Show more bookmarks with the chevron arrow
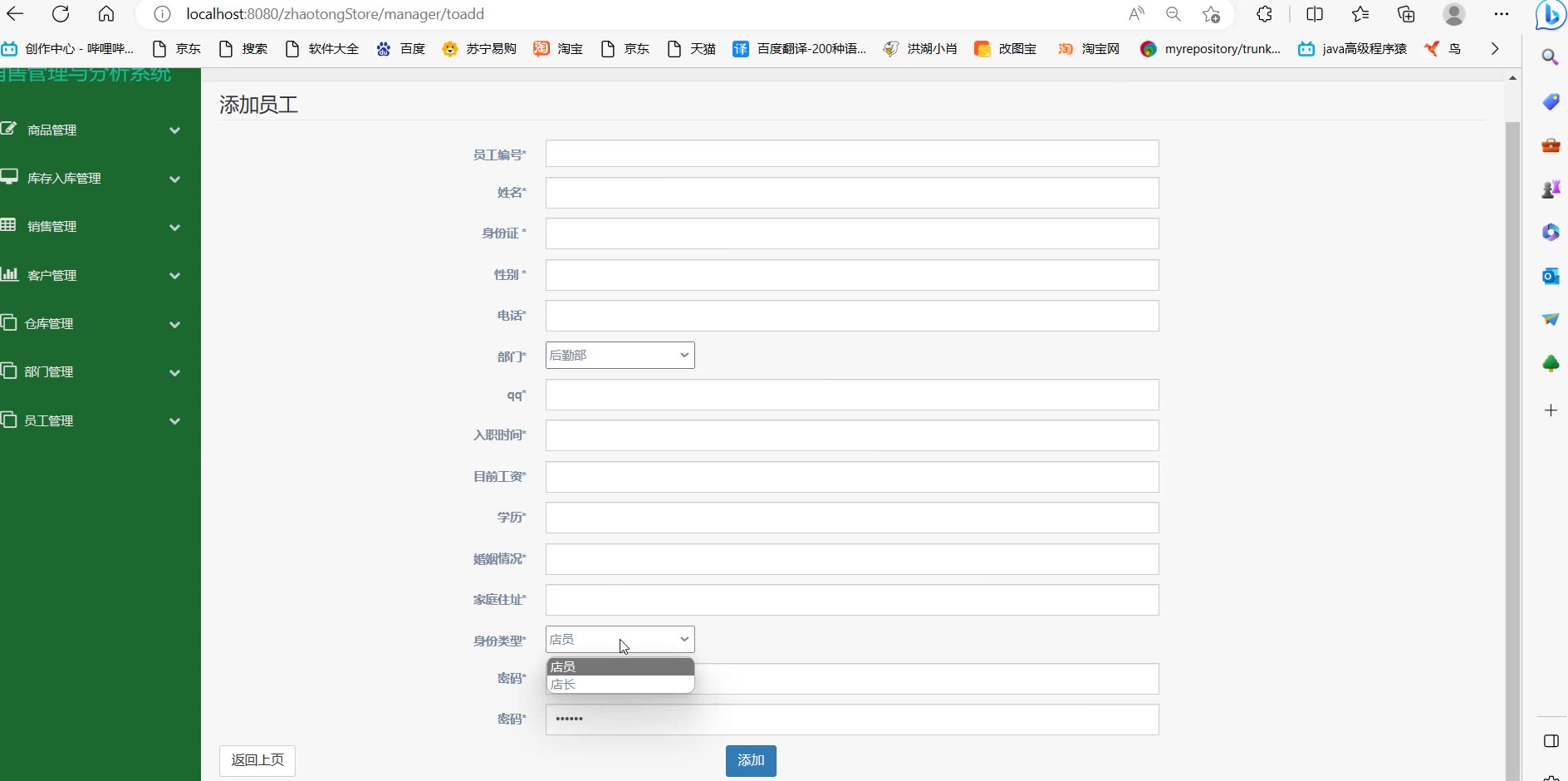This screenshot has width=1568, height=781. pos(1495,49)
